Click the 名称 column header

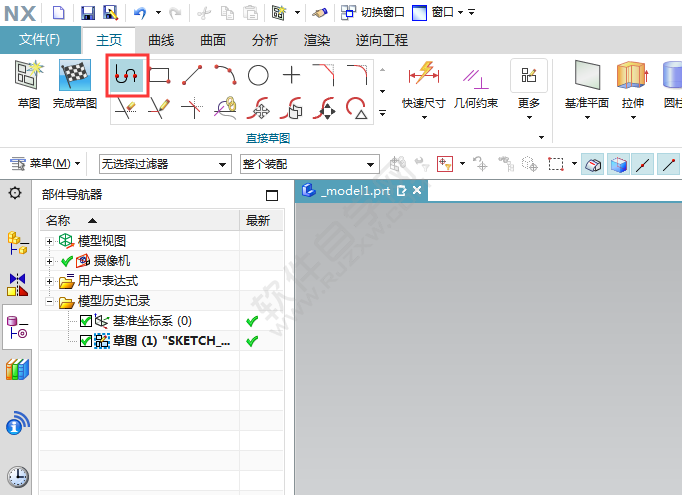tap(140, 221)
